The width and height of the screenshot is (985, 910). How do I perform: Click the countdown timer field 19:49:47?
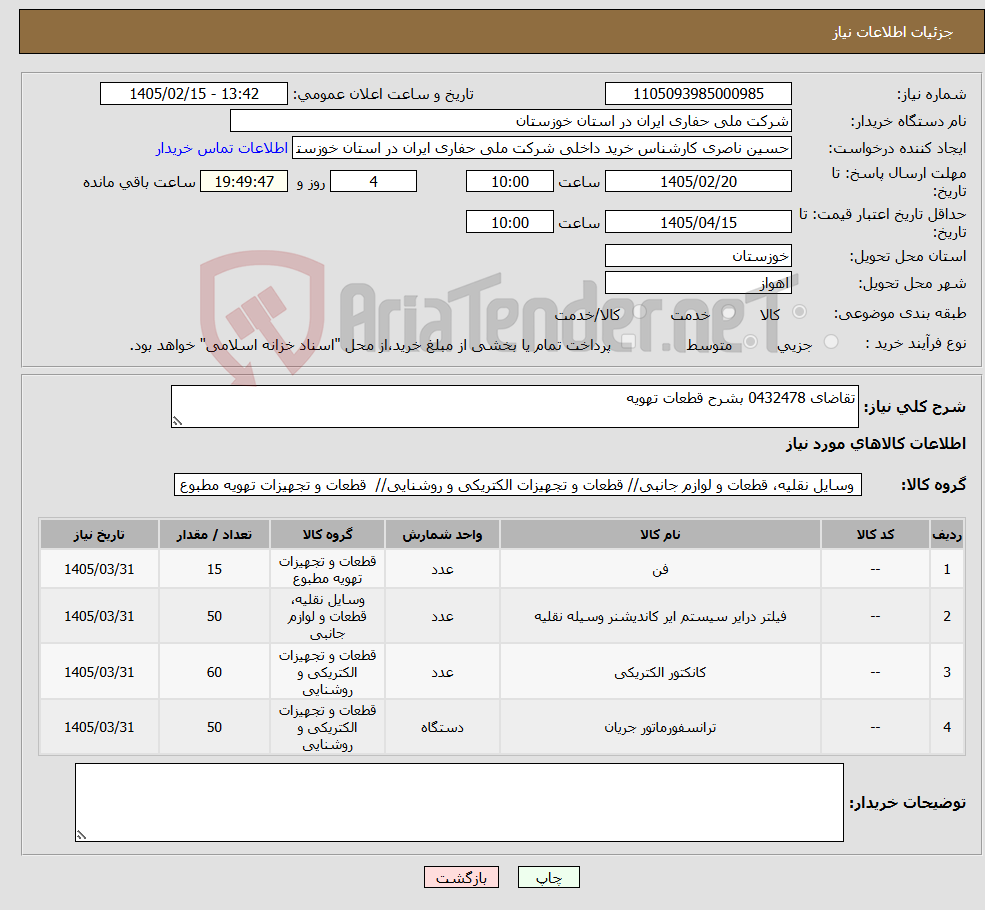point(244,182)
